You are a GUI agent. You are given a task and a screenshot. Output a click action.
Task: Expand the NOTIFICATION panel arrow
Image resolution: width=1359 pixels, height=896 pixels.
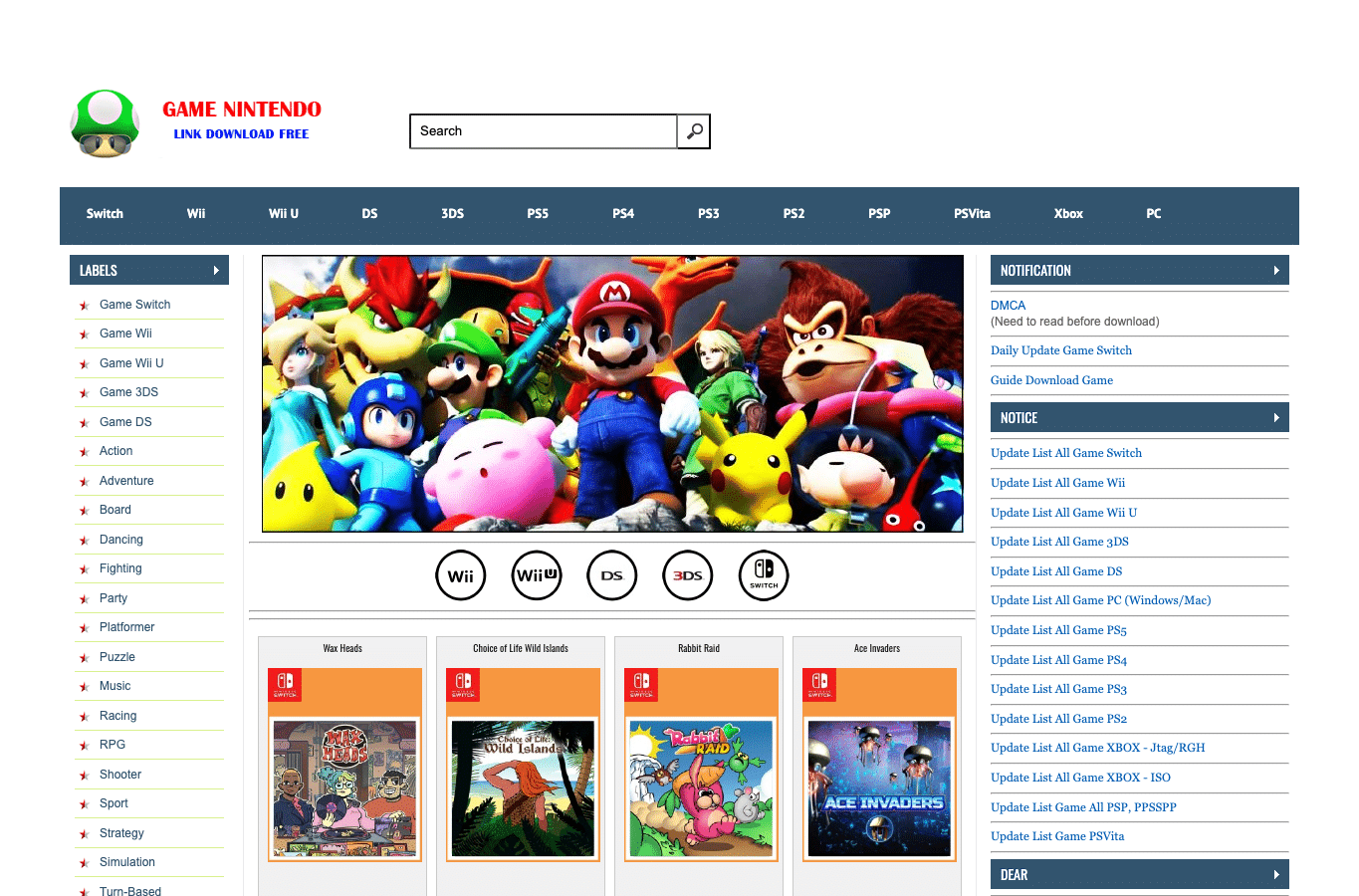tap(1276, 270)
